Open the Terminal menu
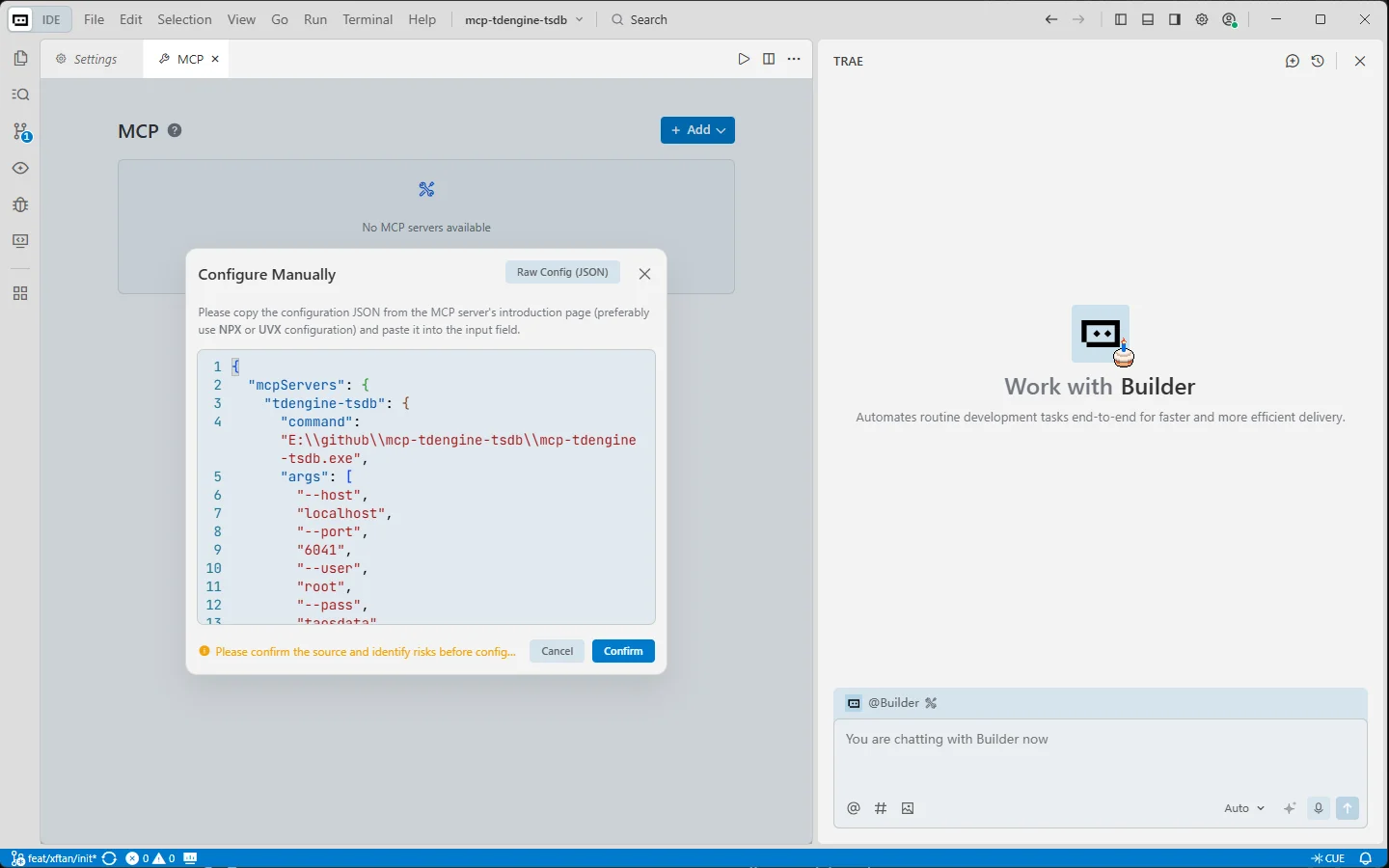This screenshot has height=868, width=1389. point(368,19)
